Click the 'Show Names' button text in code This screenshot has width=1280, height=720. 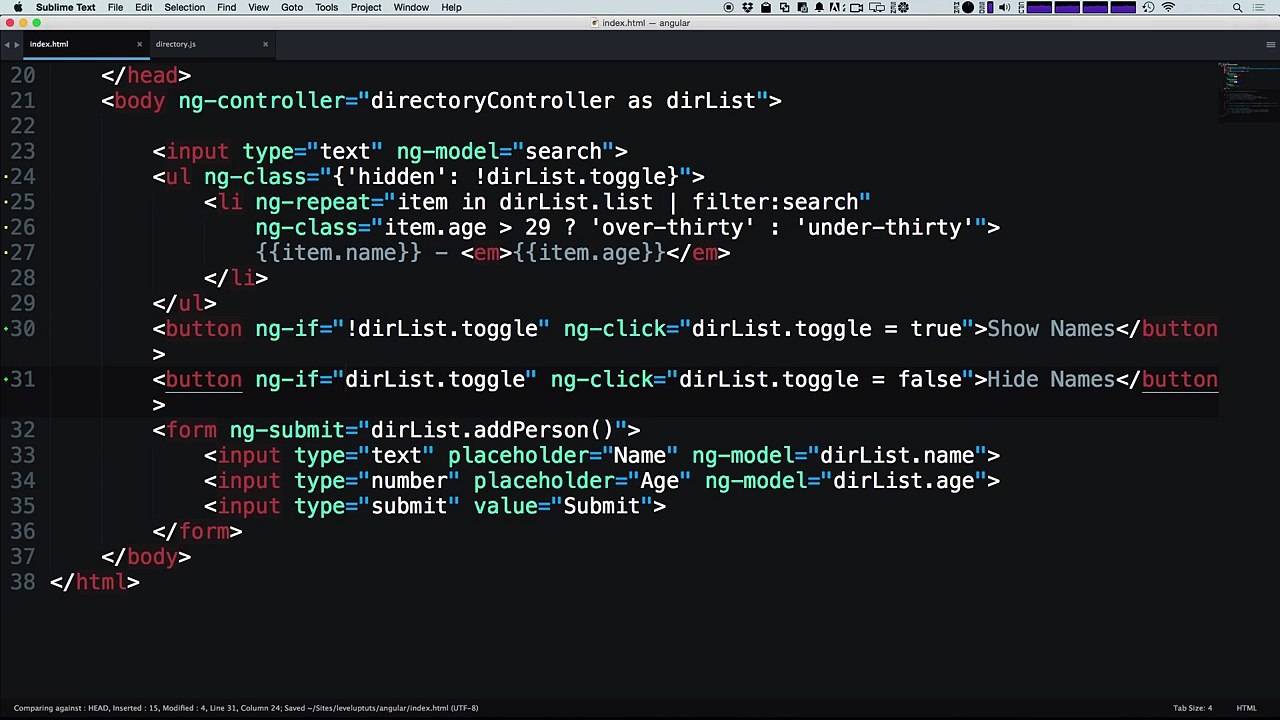point(1051,329)
